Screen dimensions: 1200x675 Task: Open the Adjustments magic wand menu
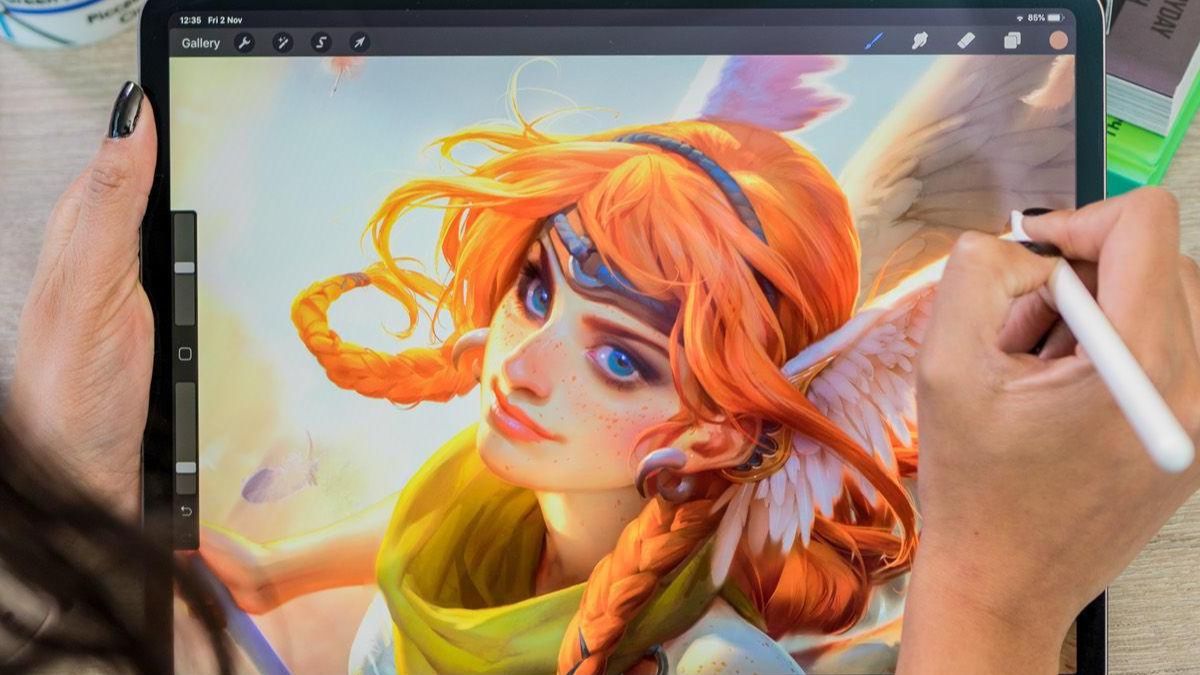pyautogui.click(x=282, y=43)
